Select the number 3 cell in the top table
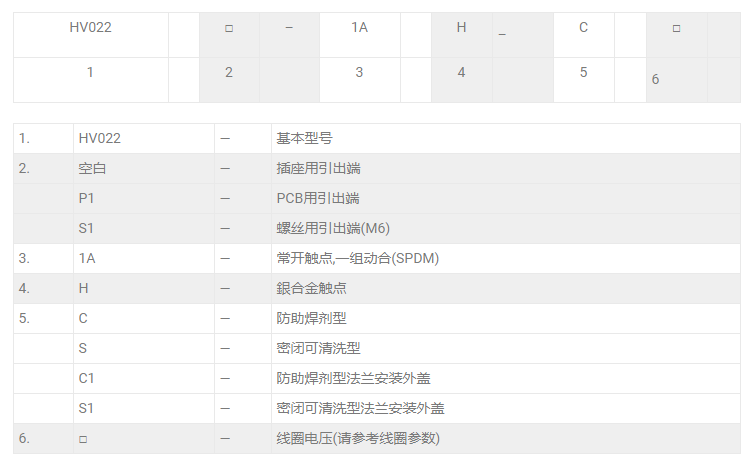This screenshot has height=464, width=750. tap(359, 72)
